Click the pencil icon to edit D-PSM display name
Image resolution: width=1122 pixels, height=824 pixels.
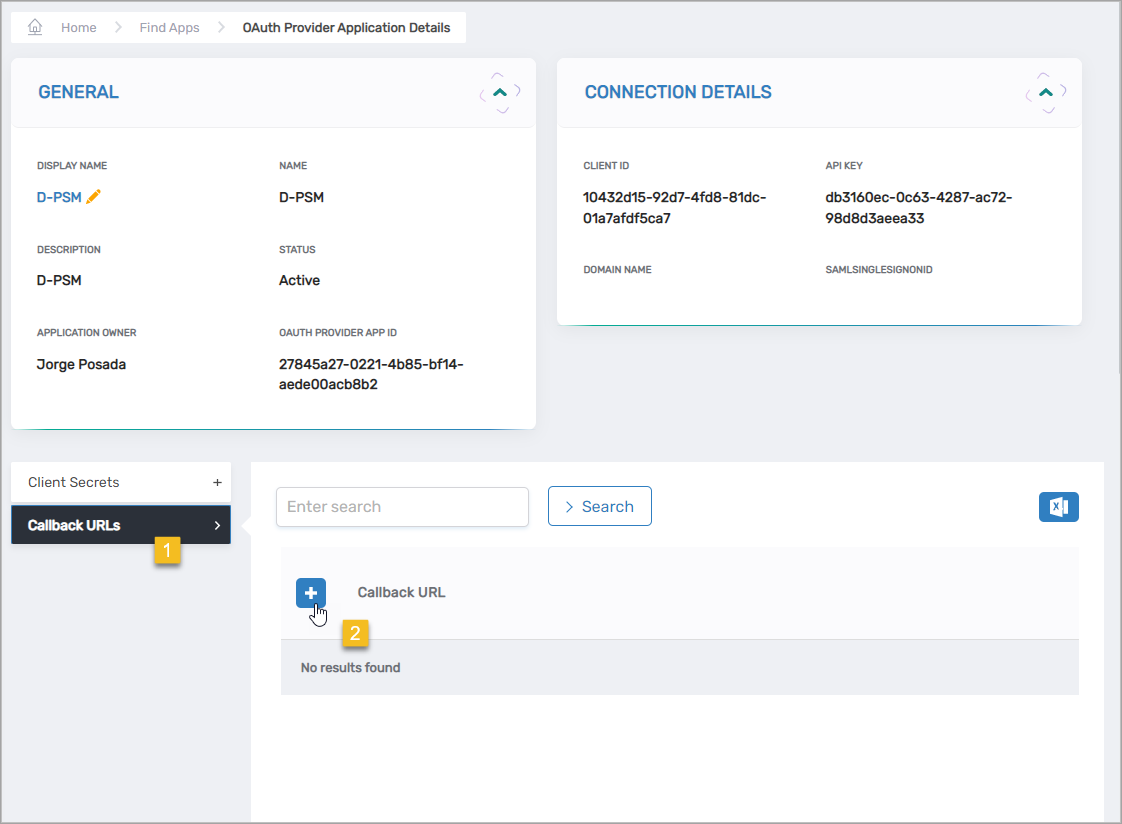click(x=93, y=197)
